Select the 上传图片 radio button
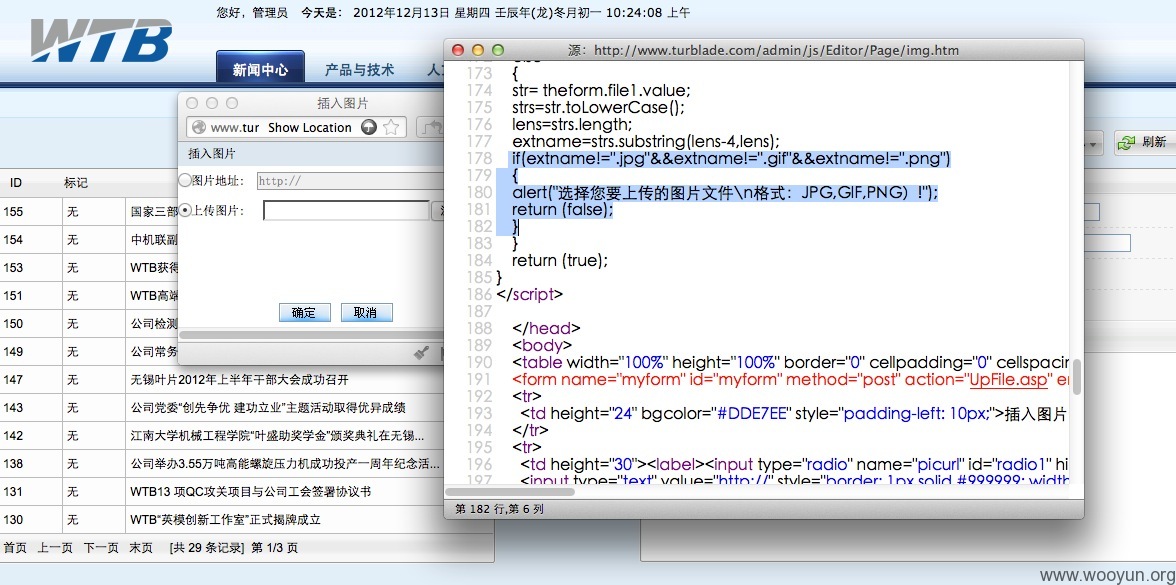Screen dimensions: 1176x585 [x=185, y=211]
